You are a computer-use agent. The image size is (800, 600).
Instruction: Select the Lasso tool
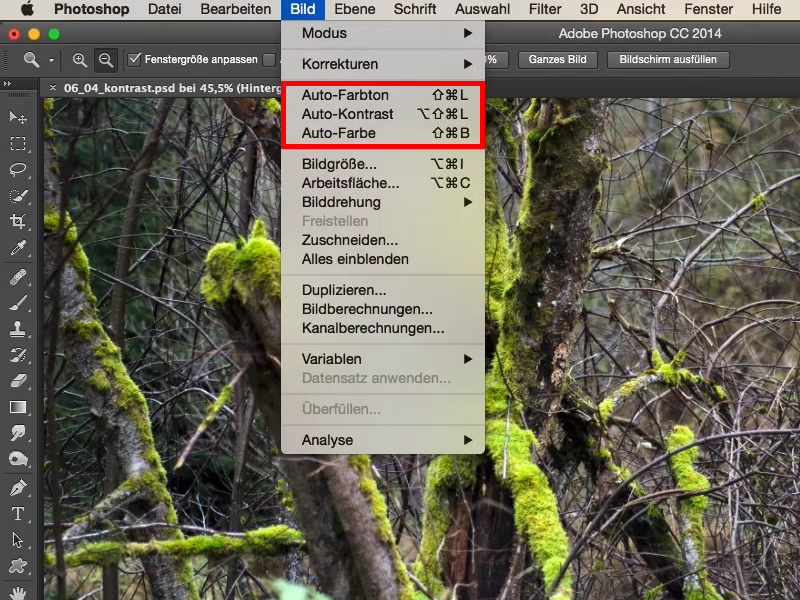[x=18, y=169]
